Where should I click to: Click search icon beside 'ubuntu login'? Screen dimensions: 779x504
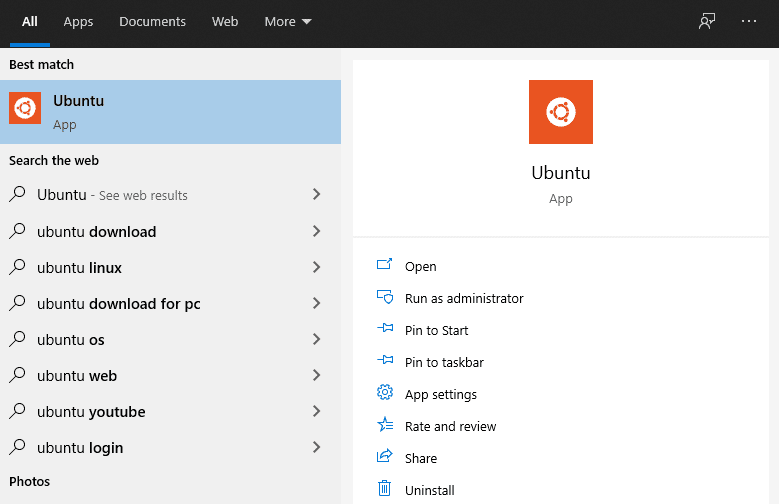coord(17,447)
